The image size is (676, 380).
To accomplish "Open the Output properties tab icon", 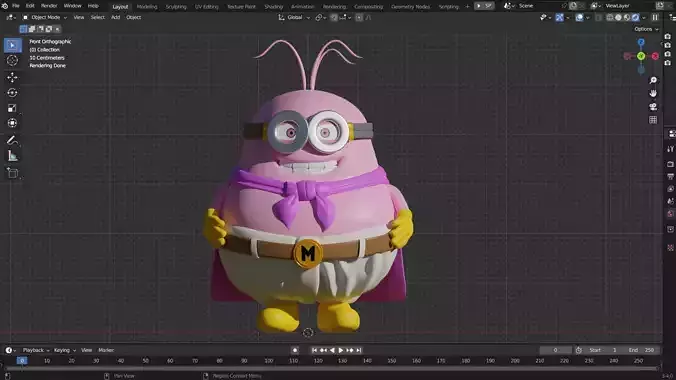I will (671, 176).
